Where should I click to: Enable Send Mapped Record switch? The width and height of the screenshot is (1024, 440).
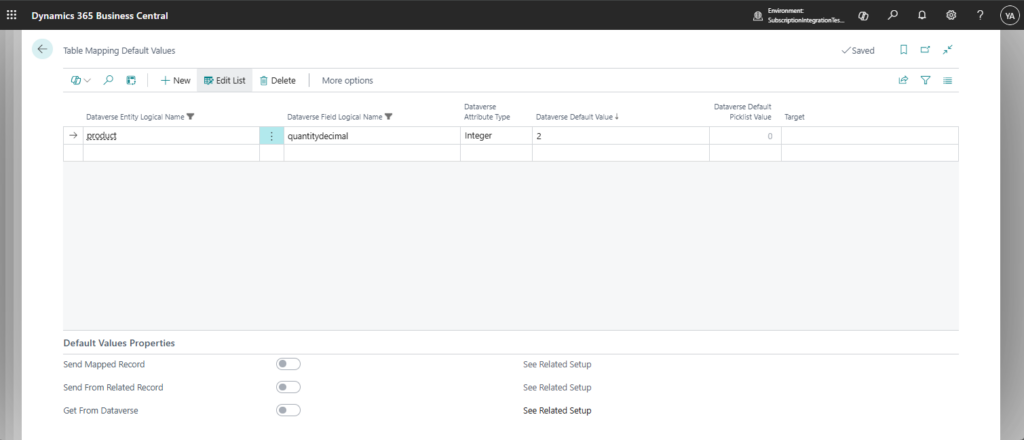coord(288,364)
